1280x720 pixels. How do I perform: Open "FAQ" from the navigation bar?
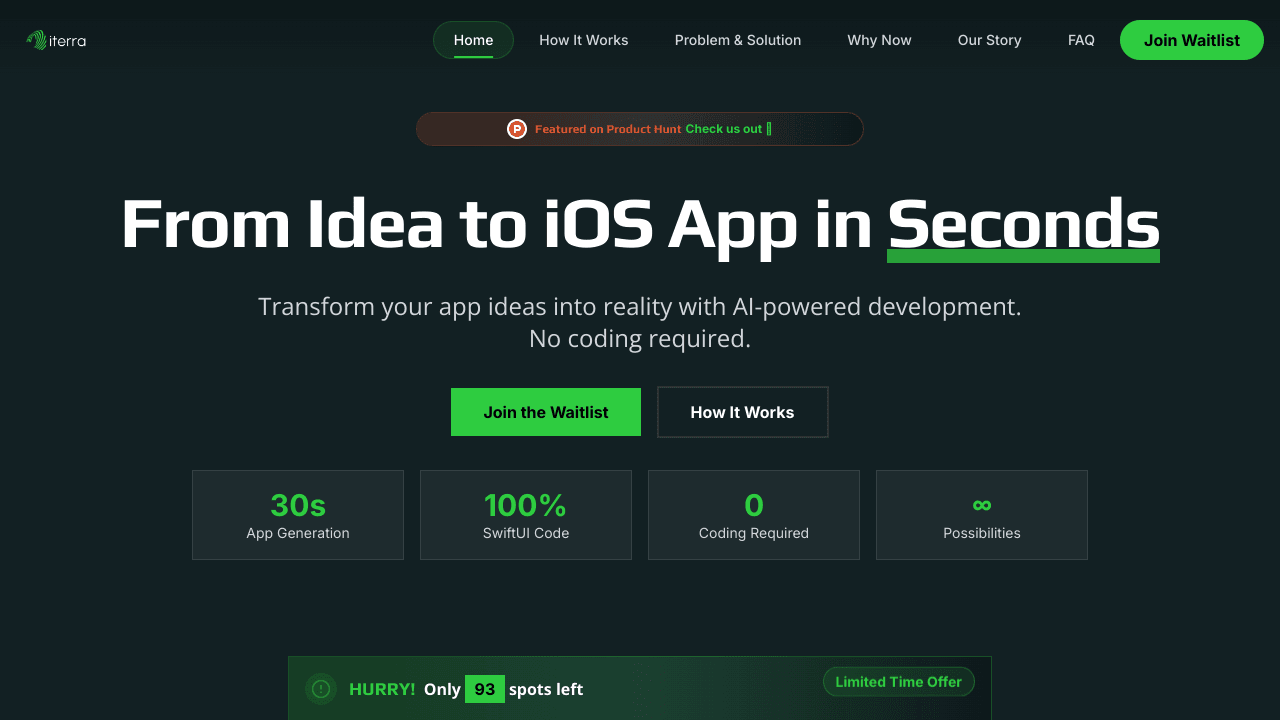(1081, 40)
